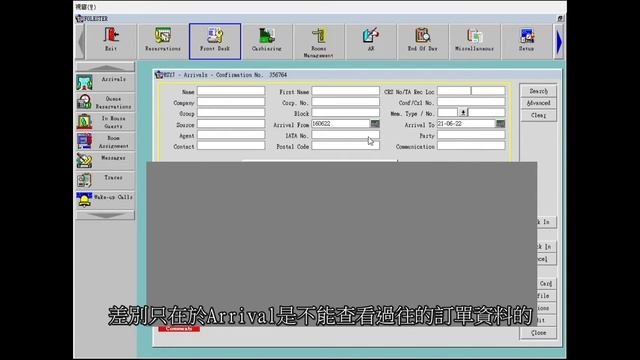This screenshot has width=640, height=360.
Task: Click the Postal Code input field
Action: 345,146
